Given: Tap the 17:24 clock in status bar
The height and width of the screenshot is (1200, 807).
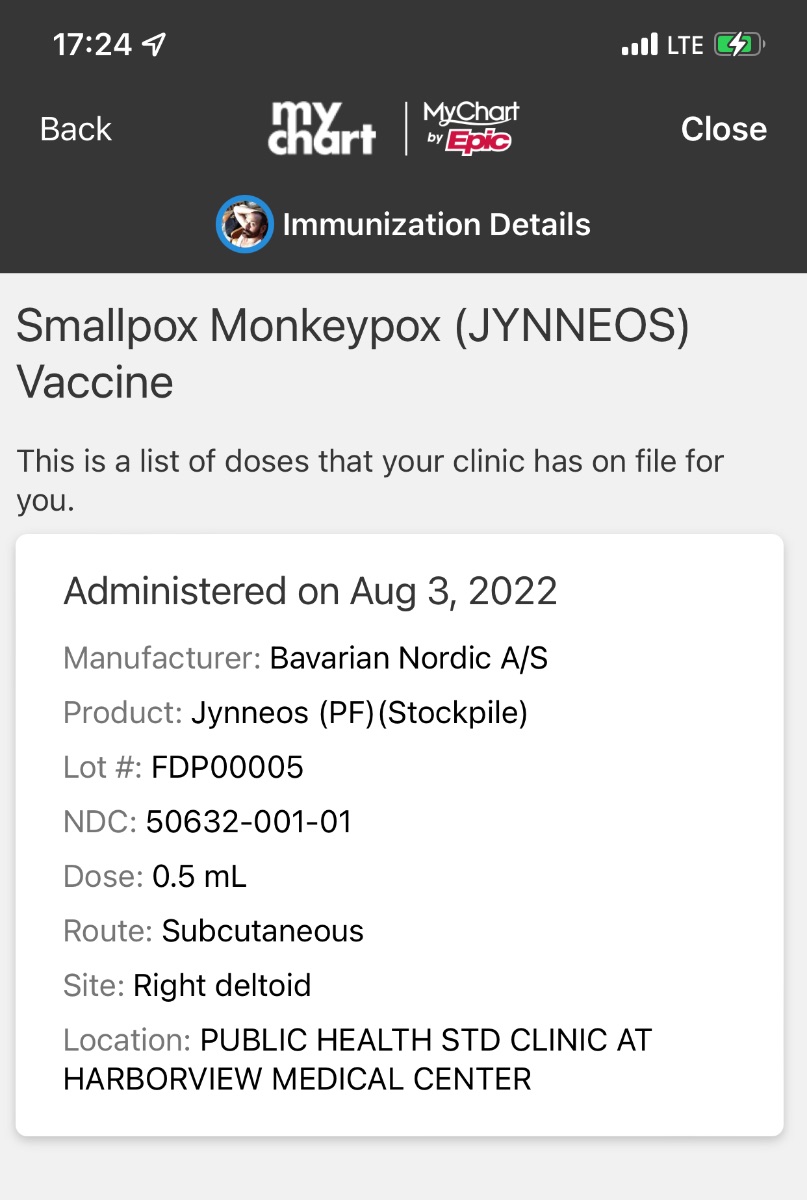Looking at the screenshot, I should (92, 44).
